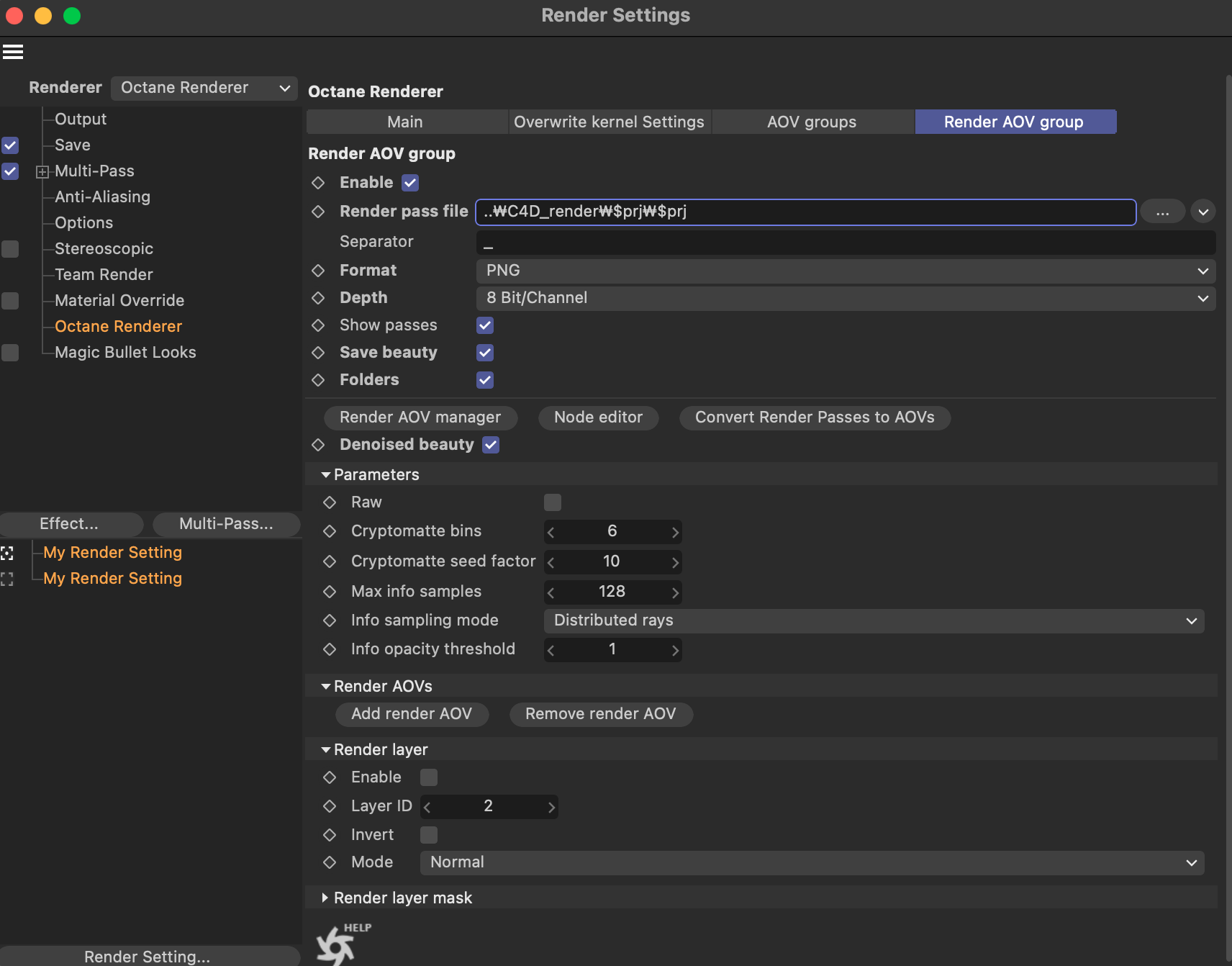
Task: Collapse the Parameters section
Action: click(x=326, y=475)
